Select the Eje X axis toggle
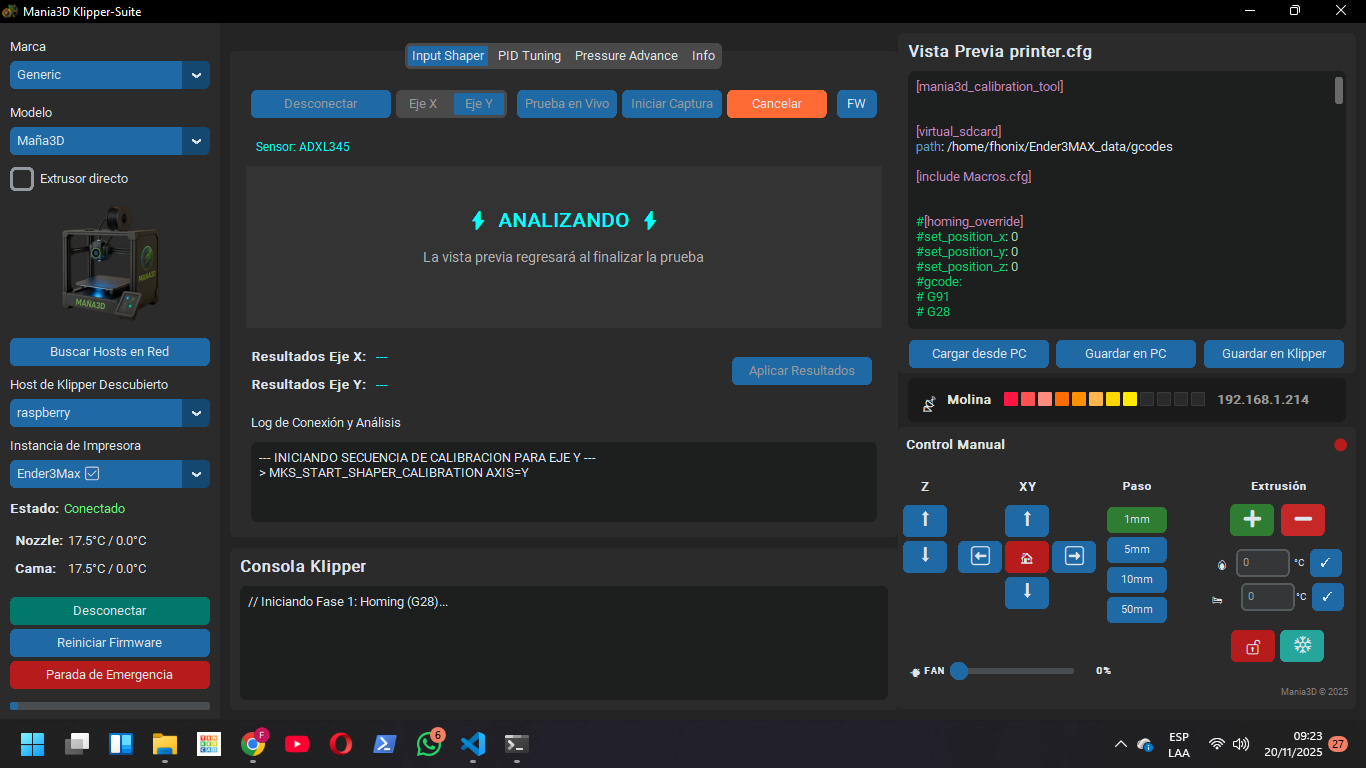This screenshot has width=1366, height=768. click(423, 104)
